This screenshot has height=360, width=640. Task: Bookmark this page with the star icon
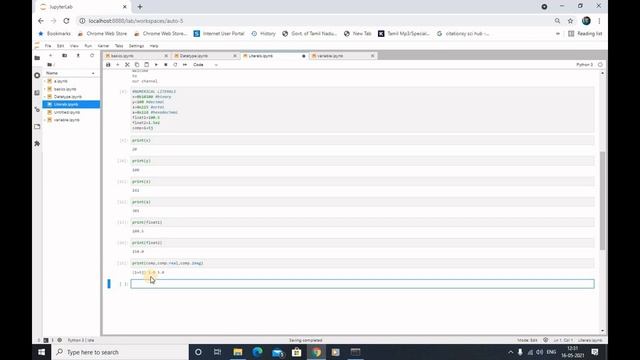tap(570, 21)
